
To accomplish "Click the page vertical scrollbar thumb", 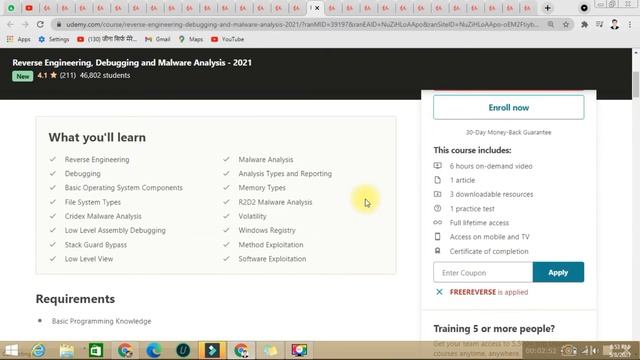I will click(636, 84).
